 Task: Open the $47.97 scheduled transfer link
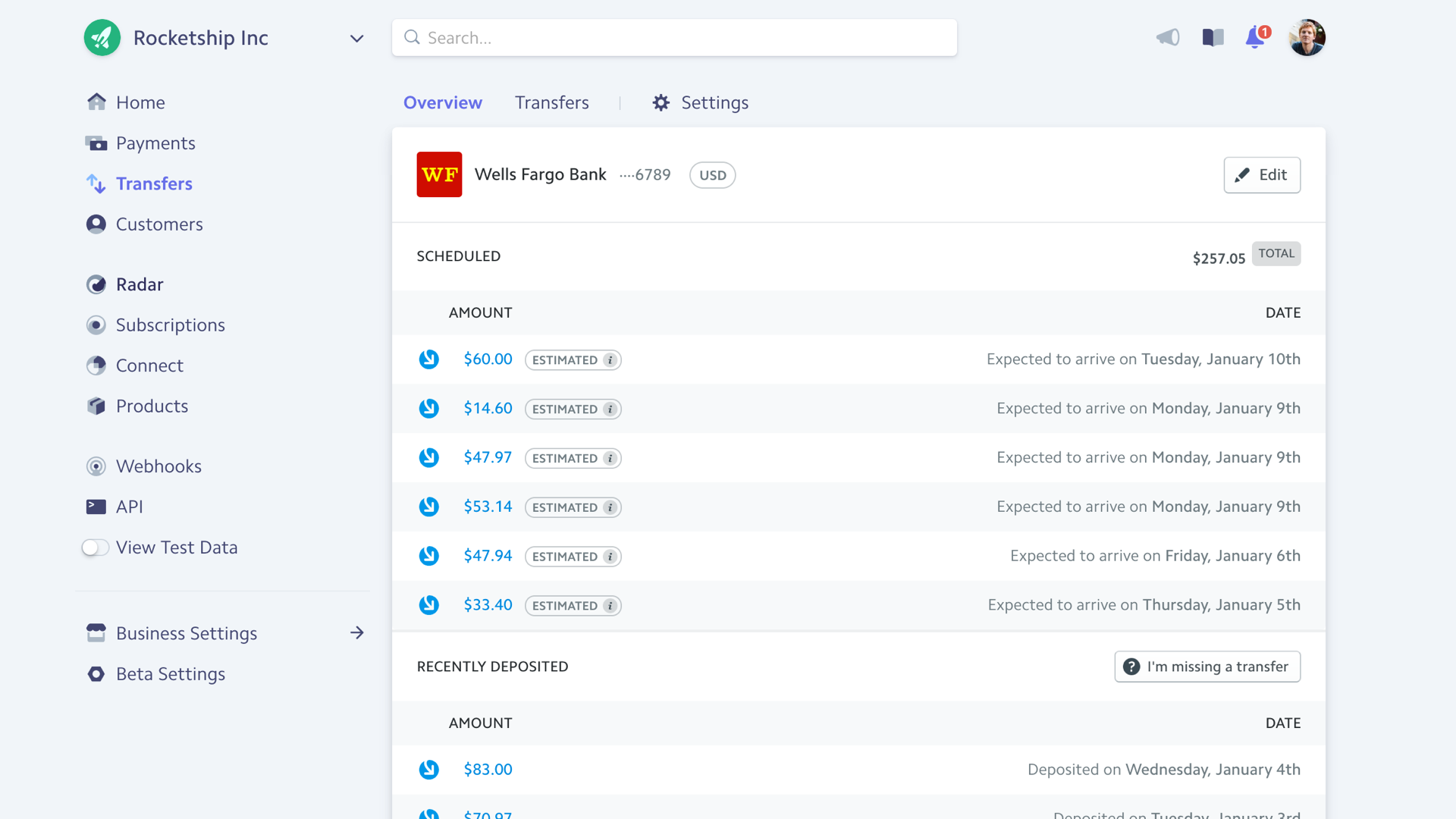click(488, 457)
